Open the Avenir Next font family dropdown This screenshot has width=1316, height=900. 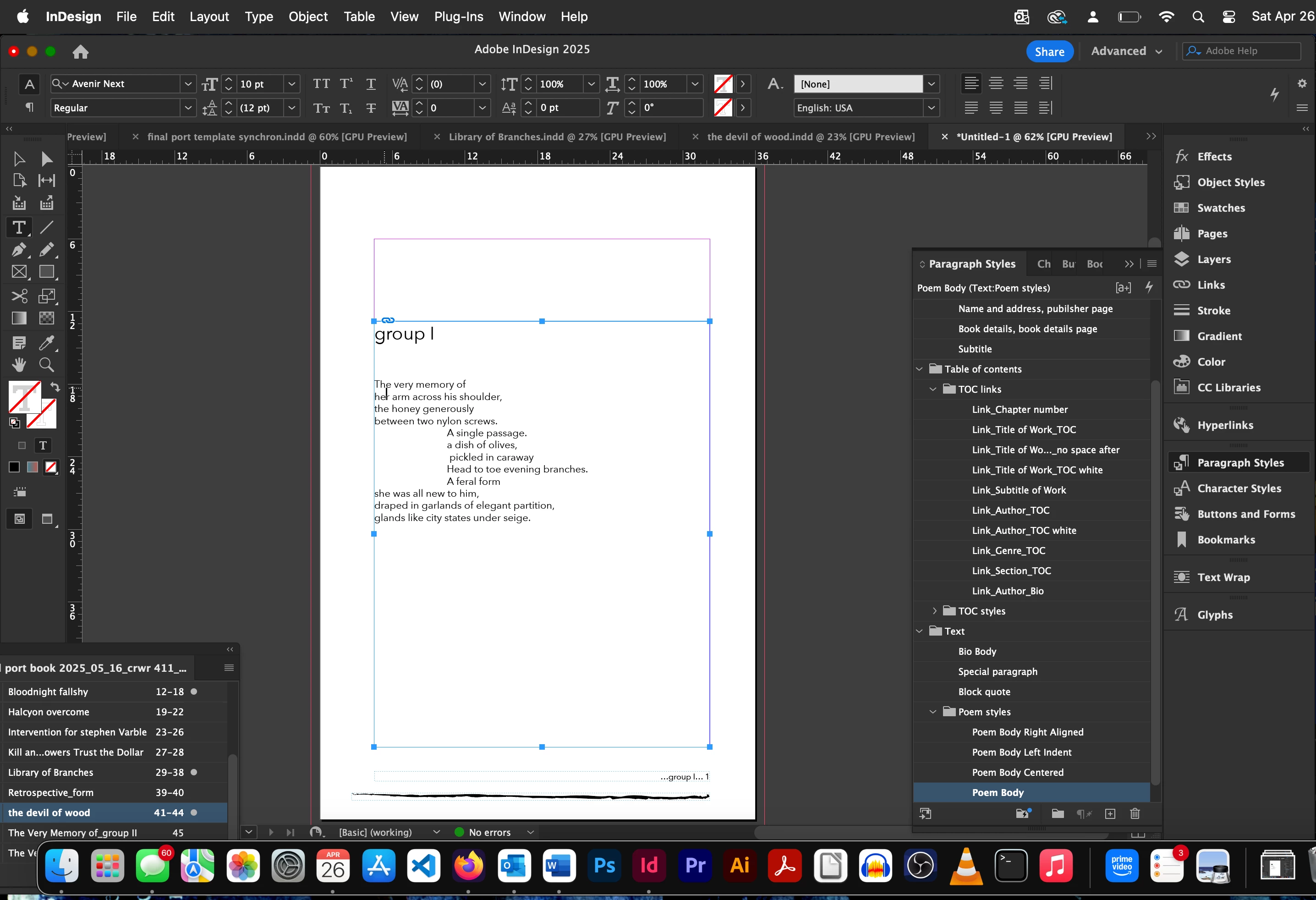(188, 84)
